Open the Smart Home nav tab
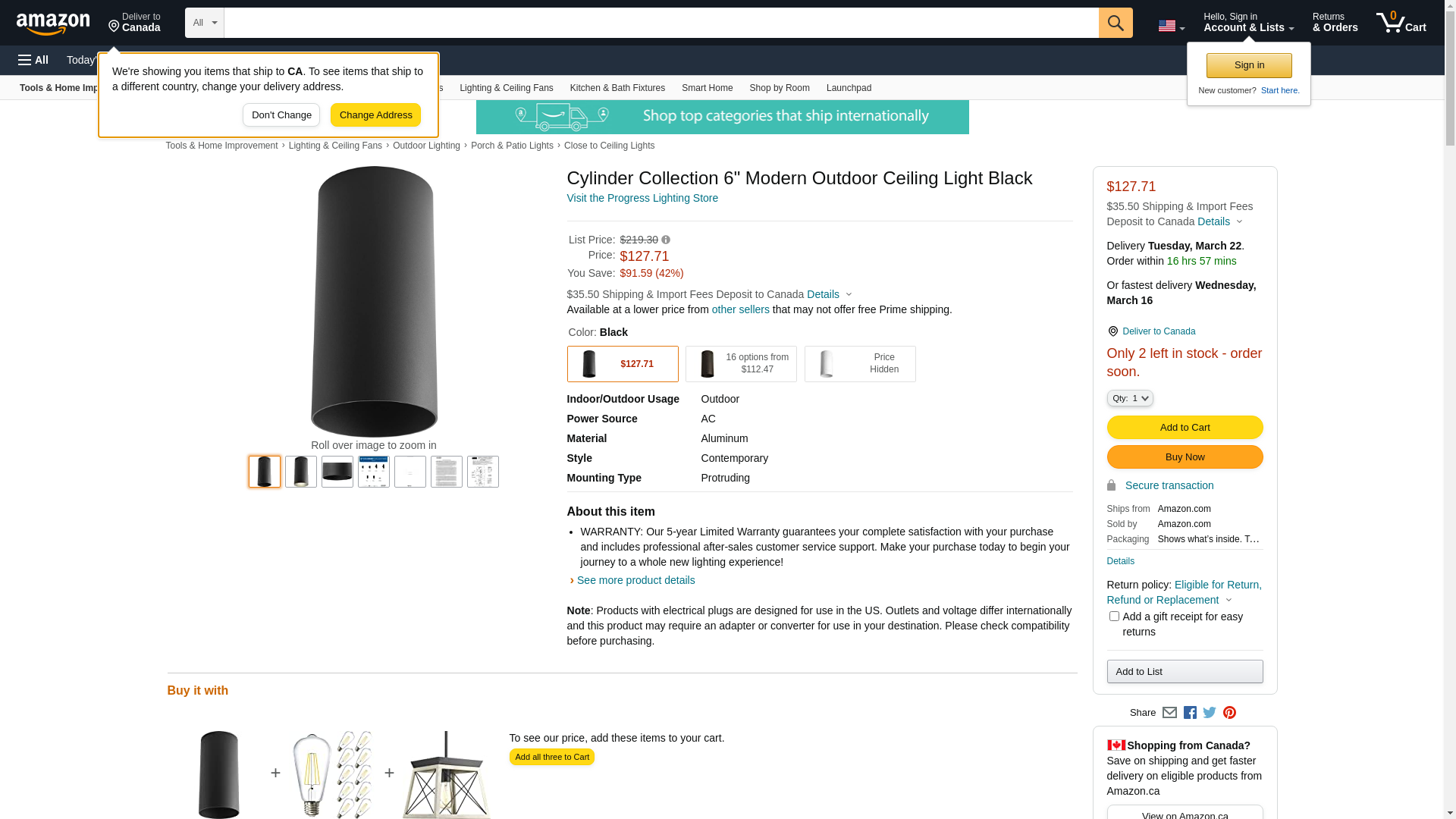Screen dimensions: 1456x819 [x=707, y=88]
